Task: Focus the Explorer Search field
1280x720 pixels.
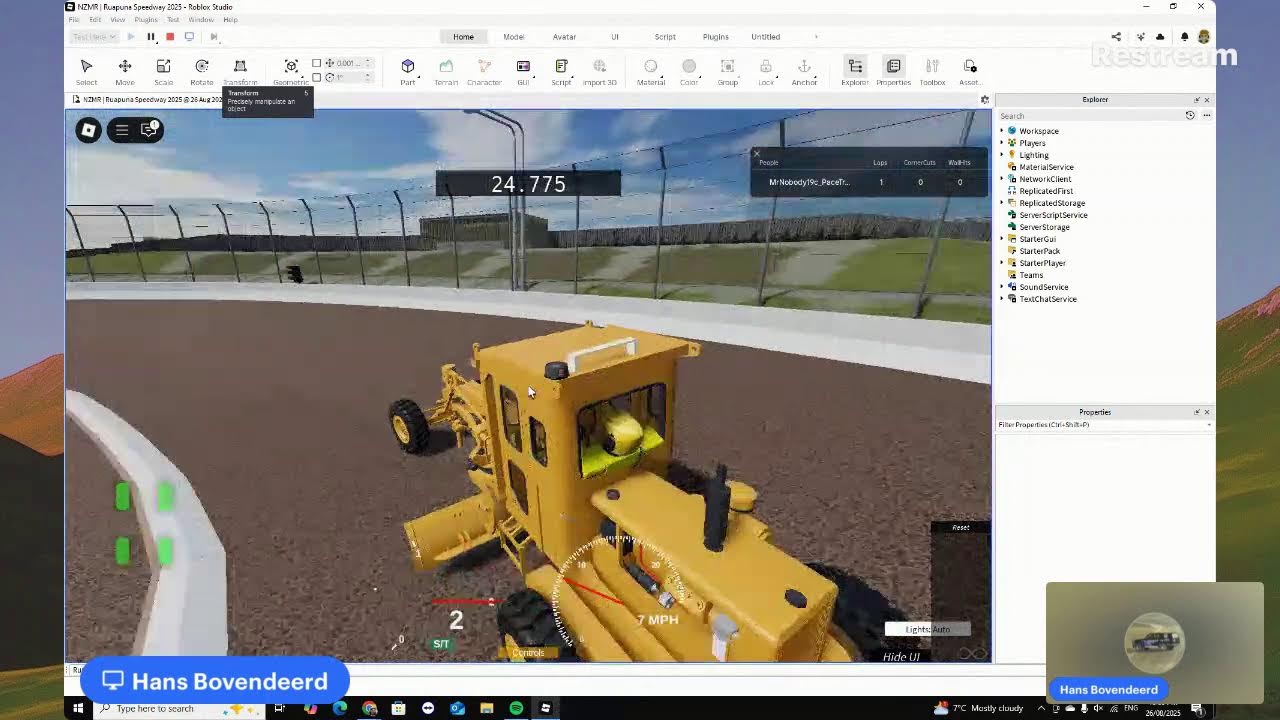Action: (1090, 116)
